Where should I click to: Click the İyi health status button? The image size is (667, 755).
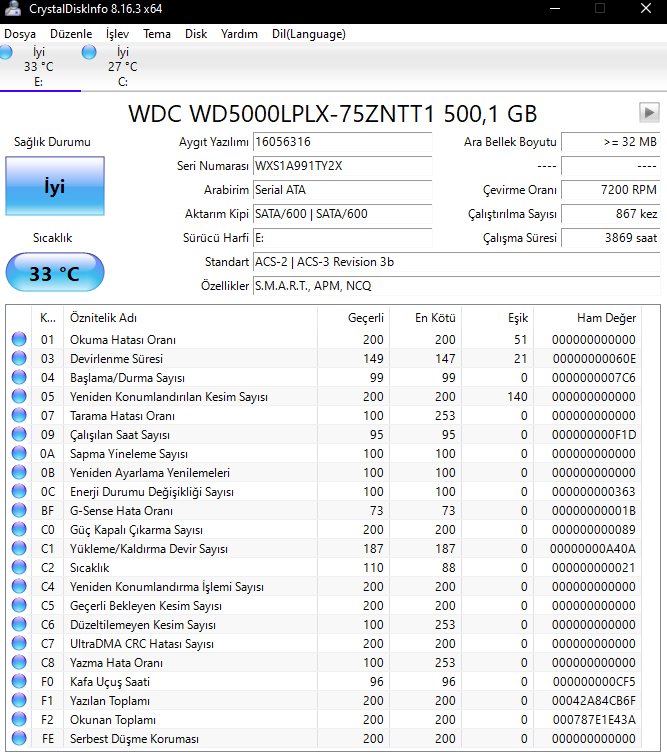pos(55,186)
